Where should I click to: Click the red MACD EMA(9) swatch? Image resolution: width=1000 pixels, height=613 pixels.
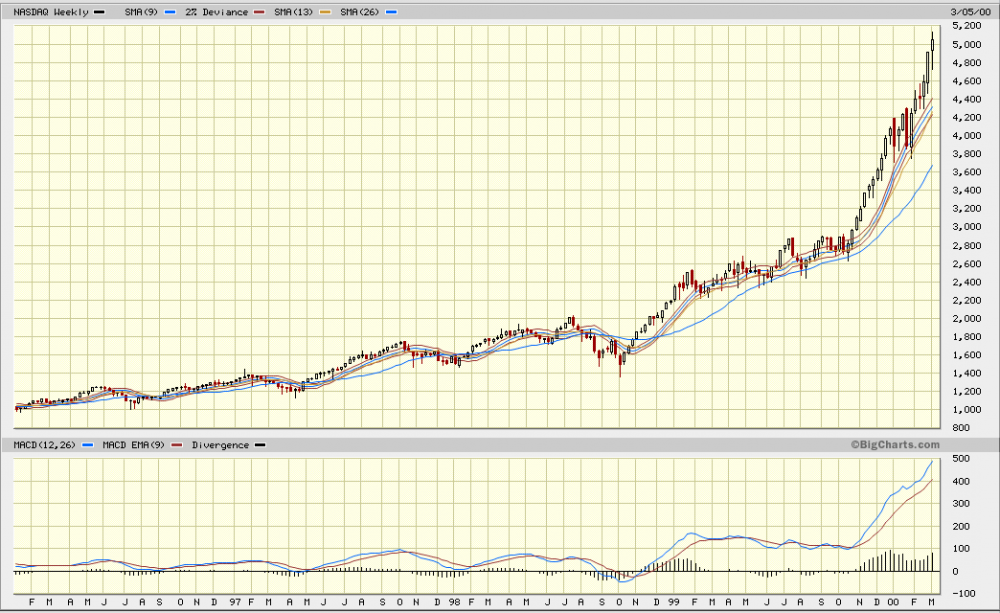click(176, 445)
